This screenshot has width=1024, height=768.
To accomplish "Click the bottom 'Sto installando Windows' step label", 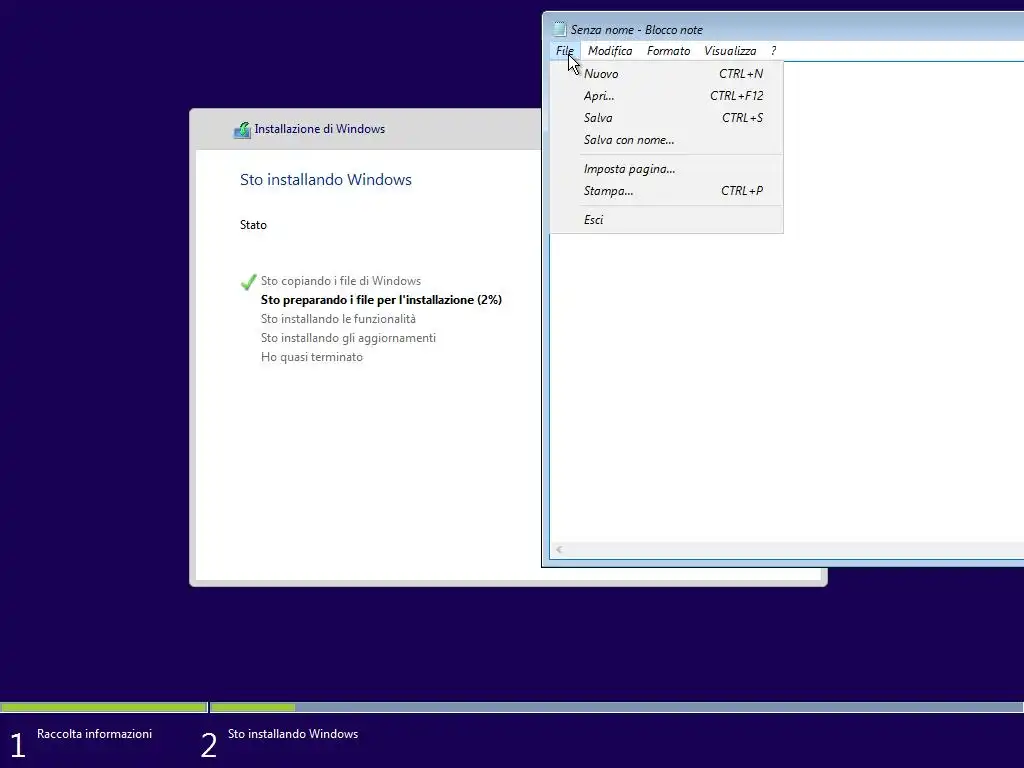I will (x=293, y=734).
